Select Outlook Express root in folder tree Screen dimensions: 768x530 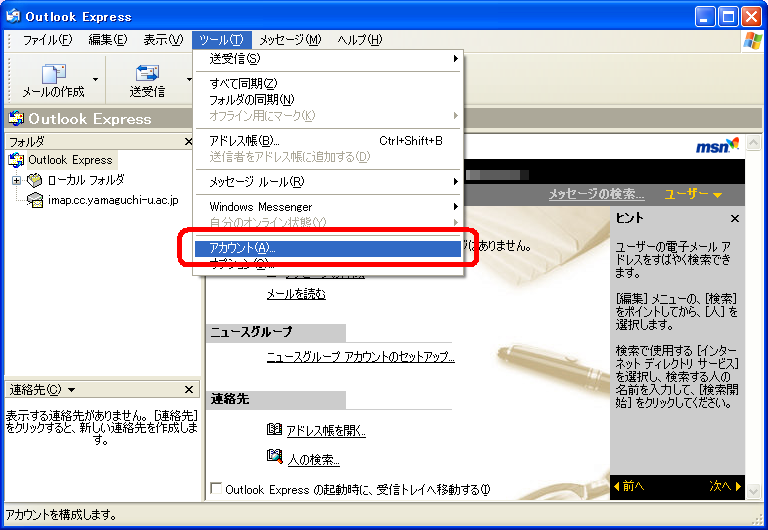coord(70,160)
